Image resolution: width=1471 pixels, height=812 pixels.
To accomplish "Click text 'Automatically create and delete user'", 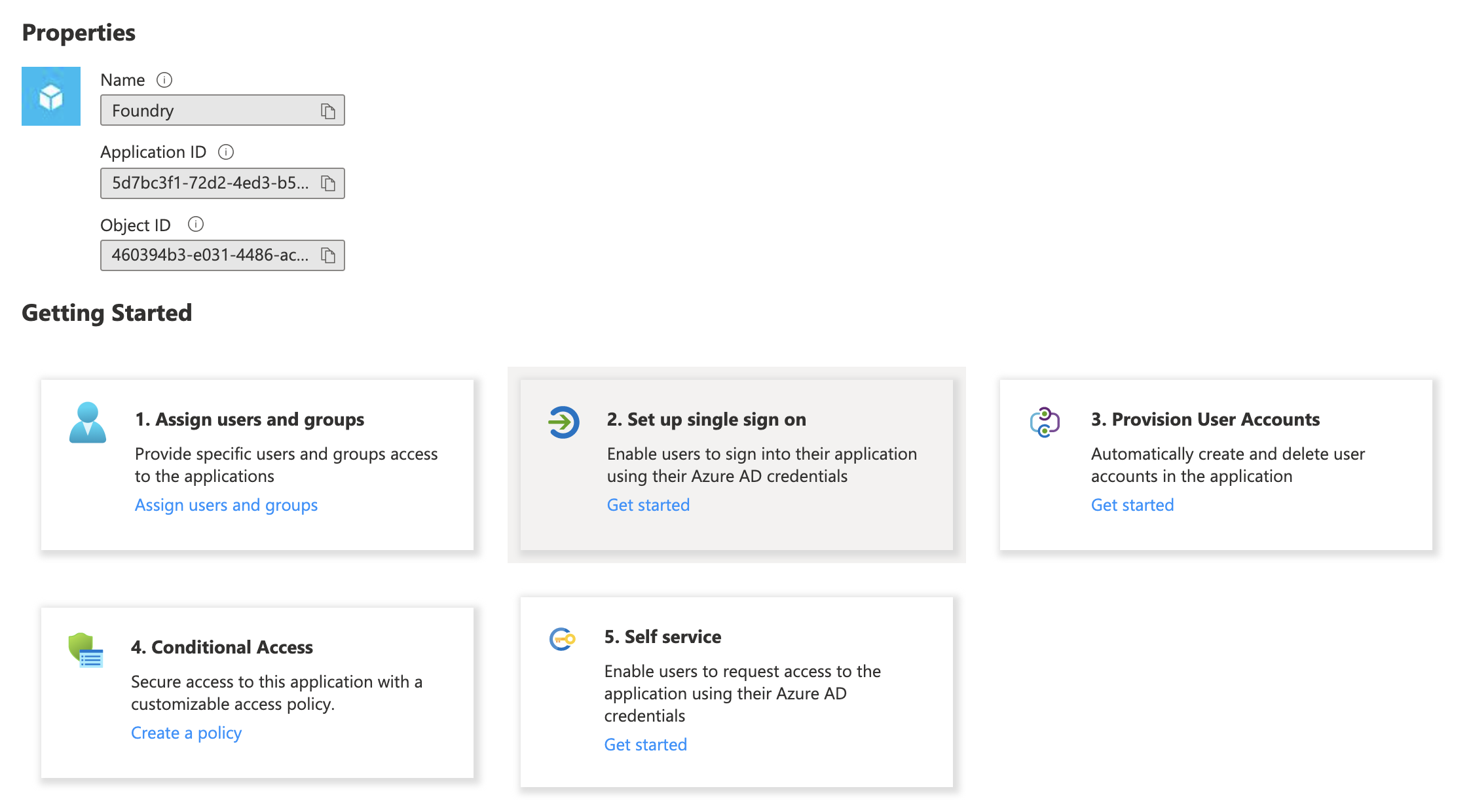I will pos(1228,454).
